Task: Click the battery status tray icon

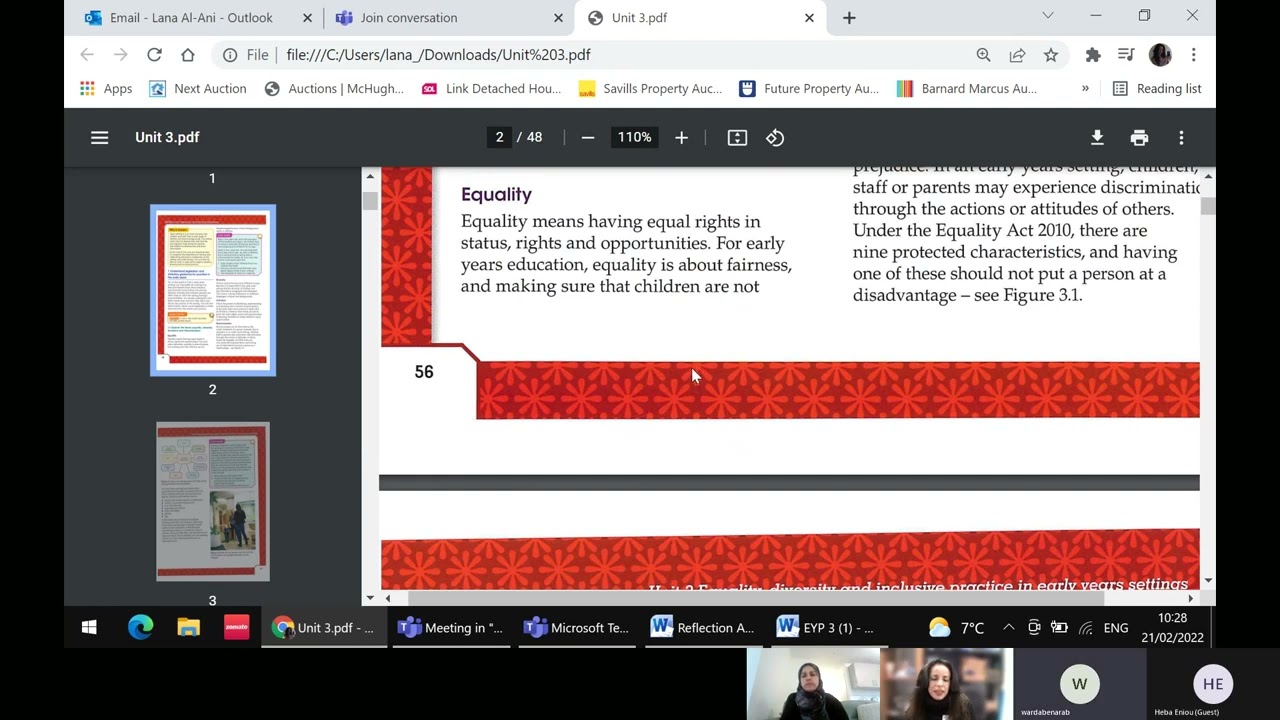Action: click(x=1059, y=628)
